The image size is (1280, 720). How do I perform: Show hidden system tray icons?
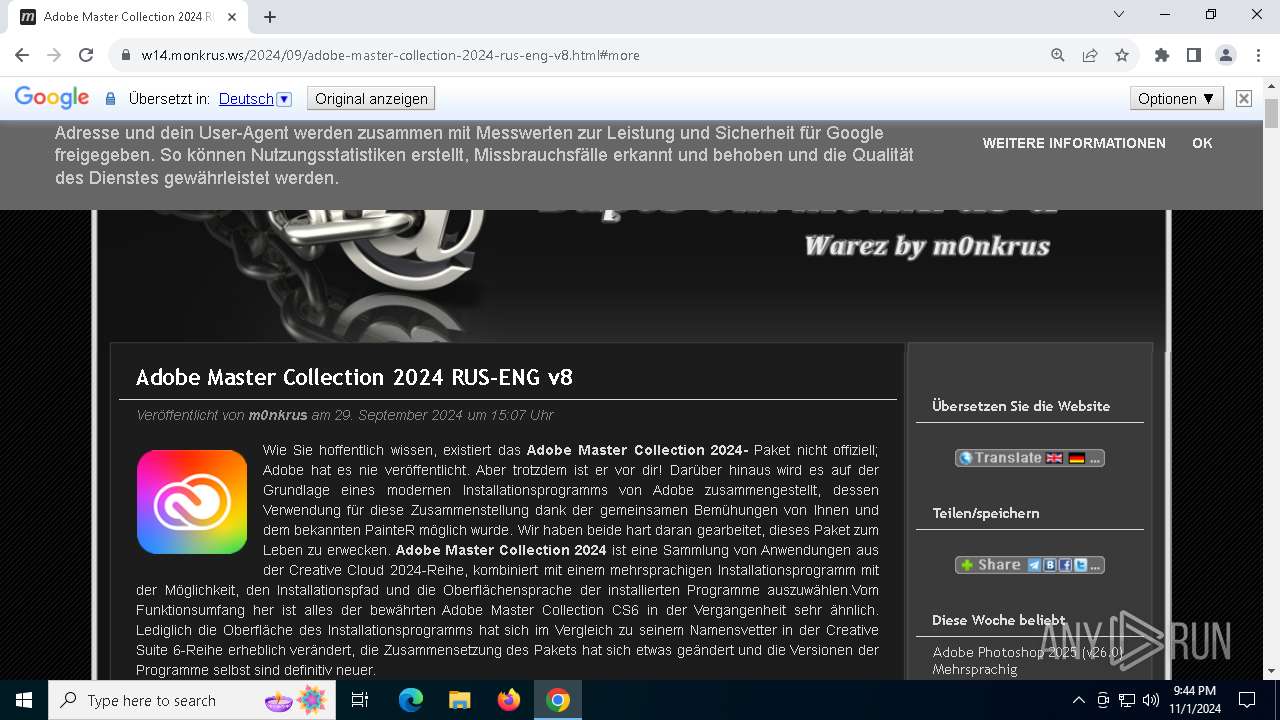click(1078, 700)
